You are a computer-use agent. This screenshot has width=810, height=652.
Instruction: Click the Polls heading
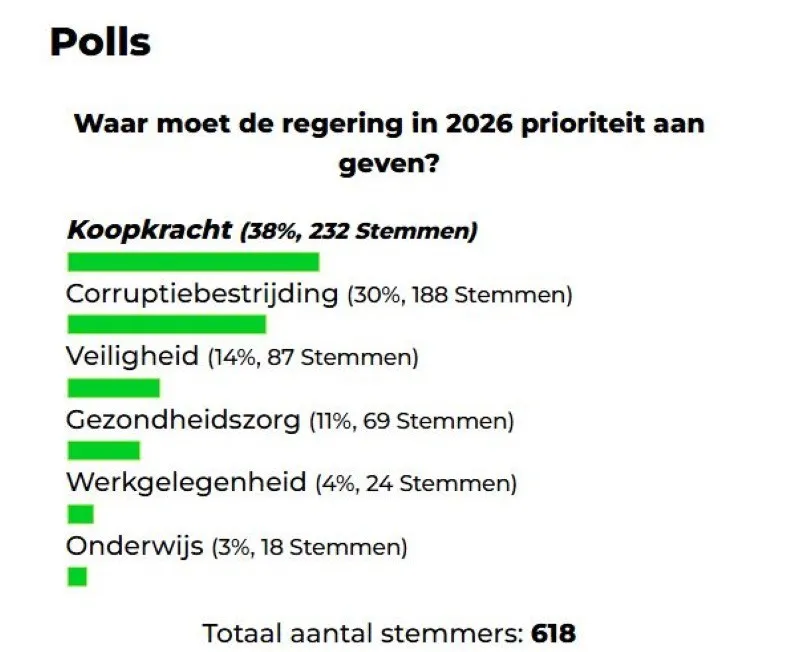(100, 43)
